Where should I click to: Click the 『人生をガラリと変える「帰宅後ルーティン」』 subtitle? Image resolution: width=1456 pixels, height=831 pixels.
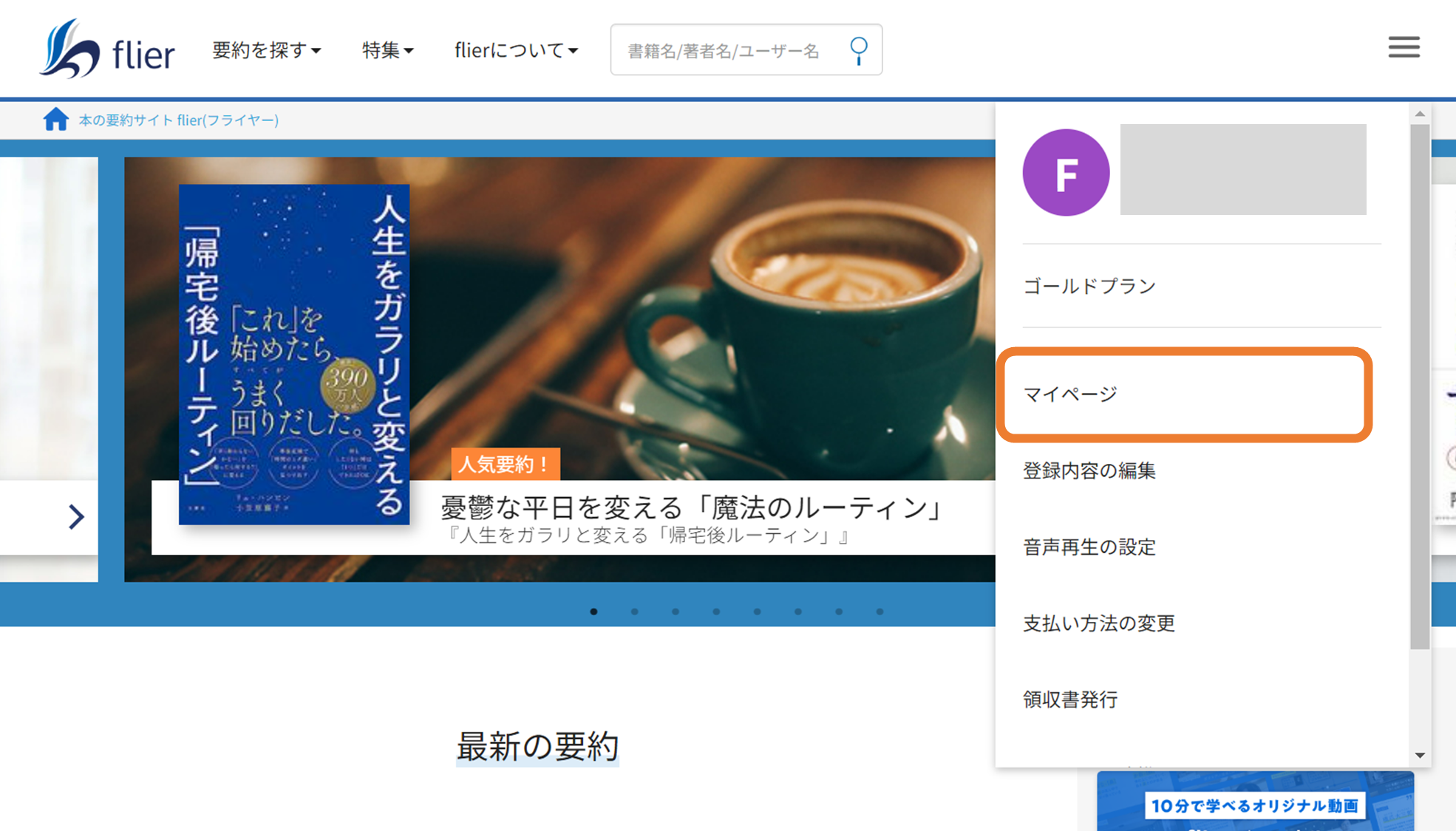[648, 536]
